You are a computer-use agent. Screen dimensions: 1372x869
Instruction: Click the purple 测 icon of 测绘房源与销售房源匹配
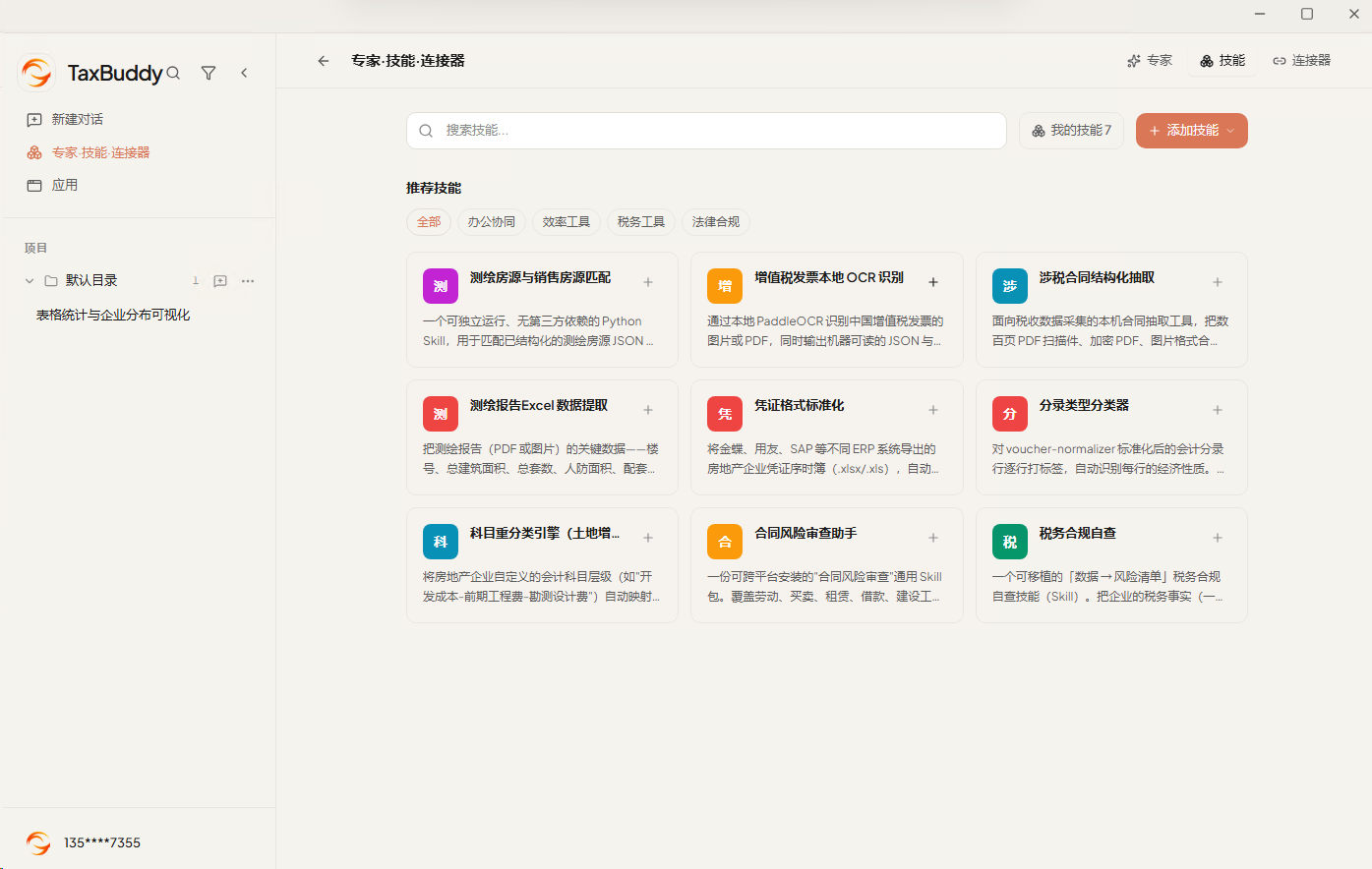click(441, 286)
